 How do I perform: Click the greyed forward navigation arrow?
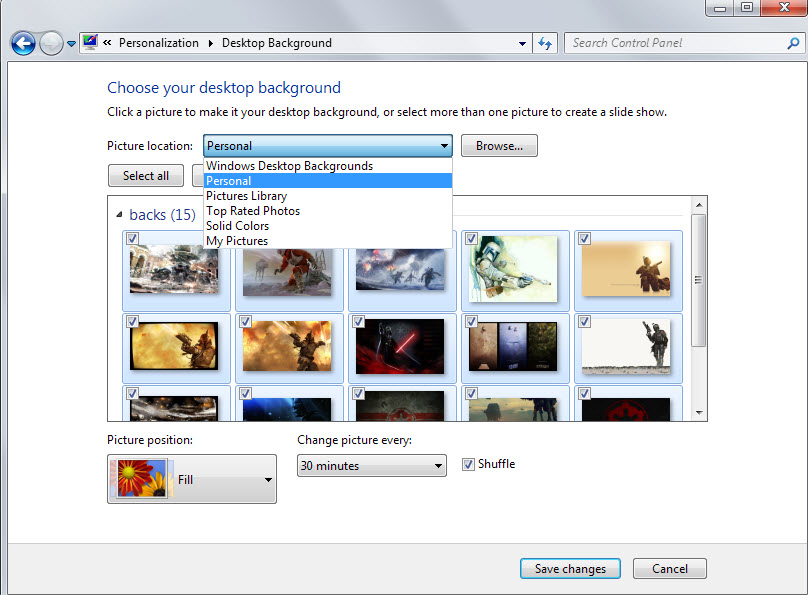point(52,43)
